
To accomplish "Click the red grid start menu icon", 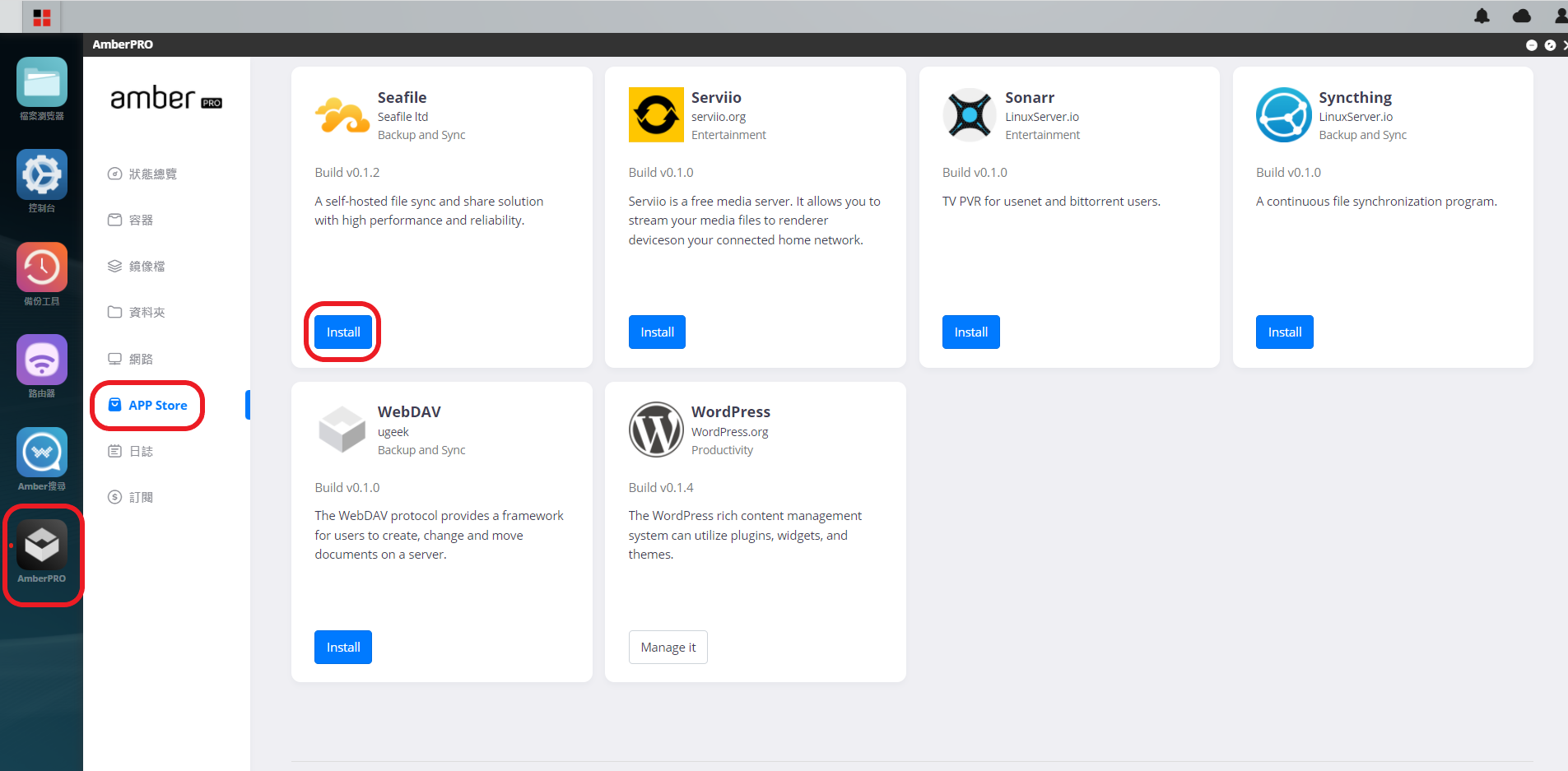I will click(42, 16).
